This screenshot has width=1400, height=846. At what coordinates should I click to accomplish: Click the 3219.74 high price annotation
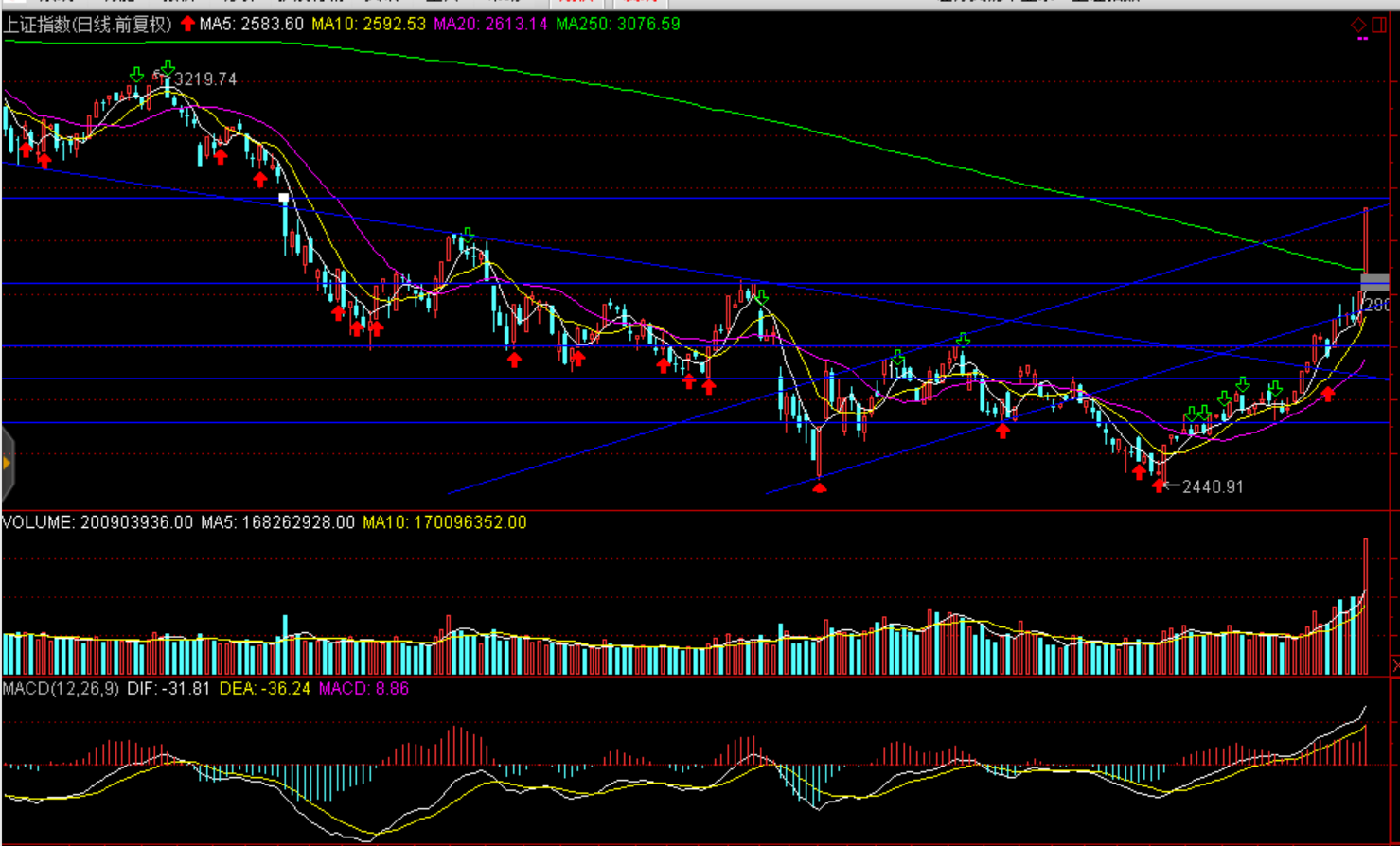pyautogui.click(x=205, y=79)
